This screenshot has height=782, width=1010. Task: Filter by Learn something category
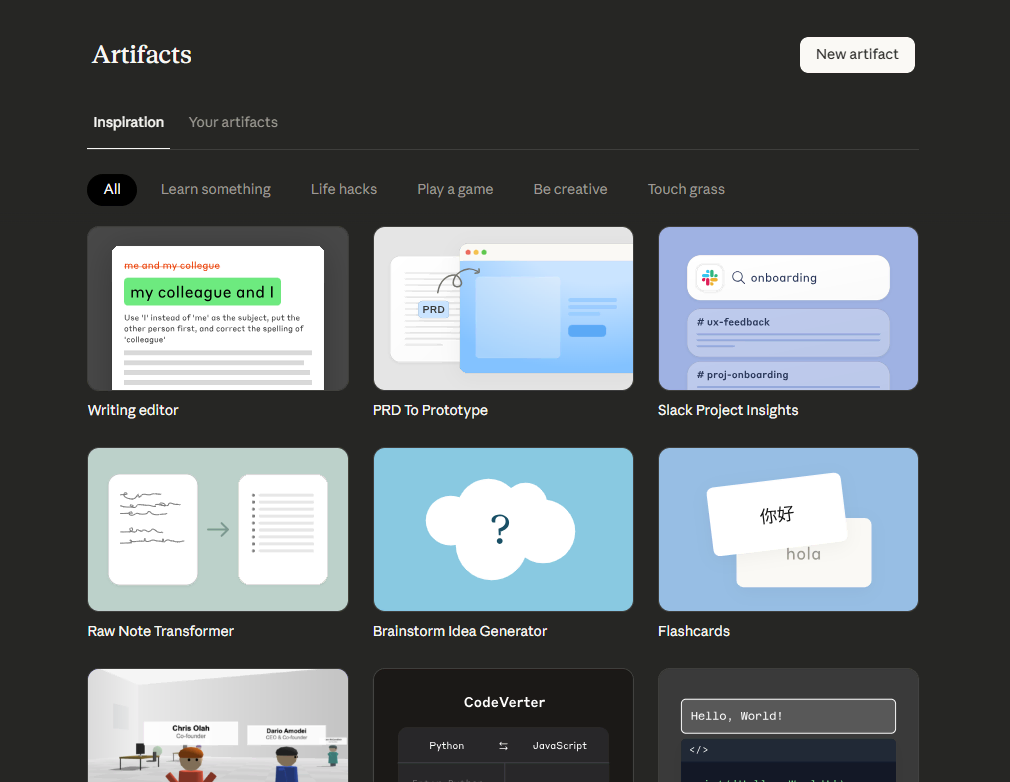pos(216,189)
